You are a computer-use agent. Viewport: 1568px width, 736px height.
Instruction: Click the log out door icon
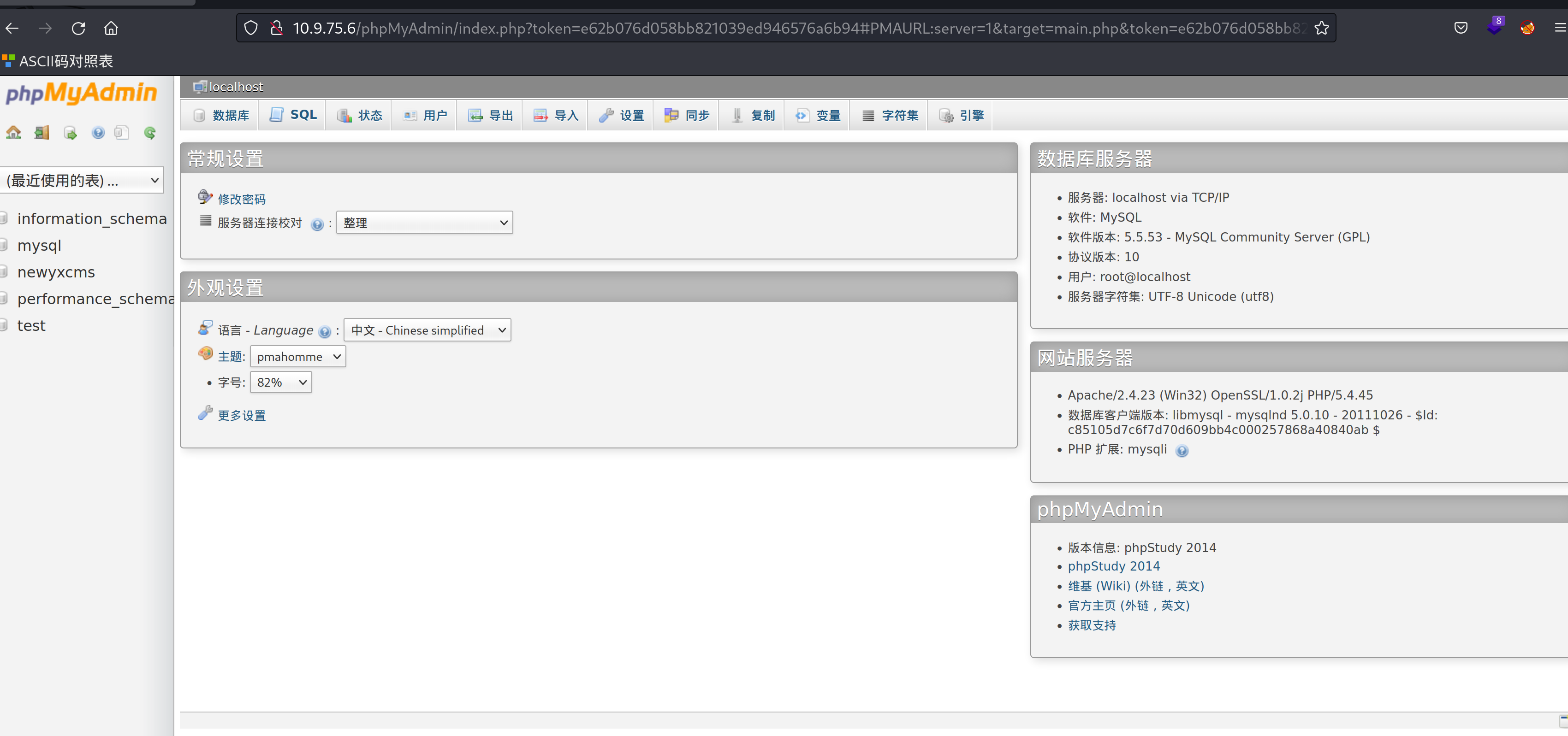(x=42, y=133)
